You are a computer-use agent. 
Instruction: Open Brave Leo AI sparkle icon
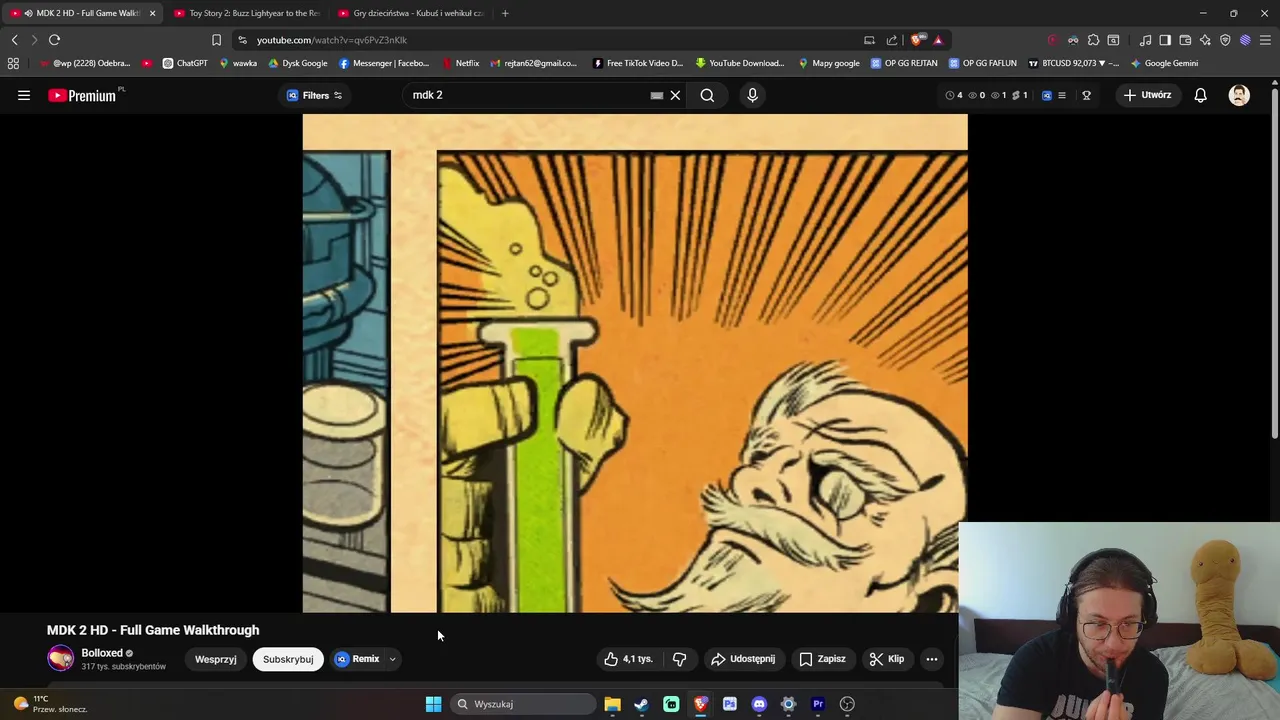pyautogui.click(x=1205, y=40)
